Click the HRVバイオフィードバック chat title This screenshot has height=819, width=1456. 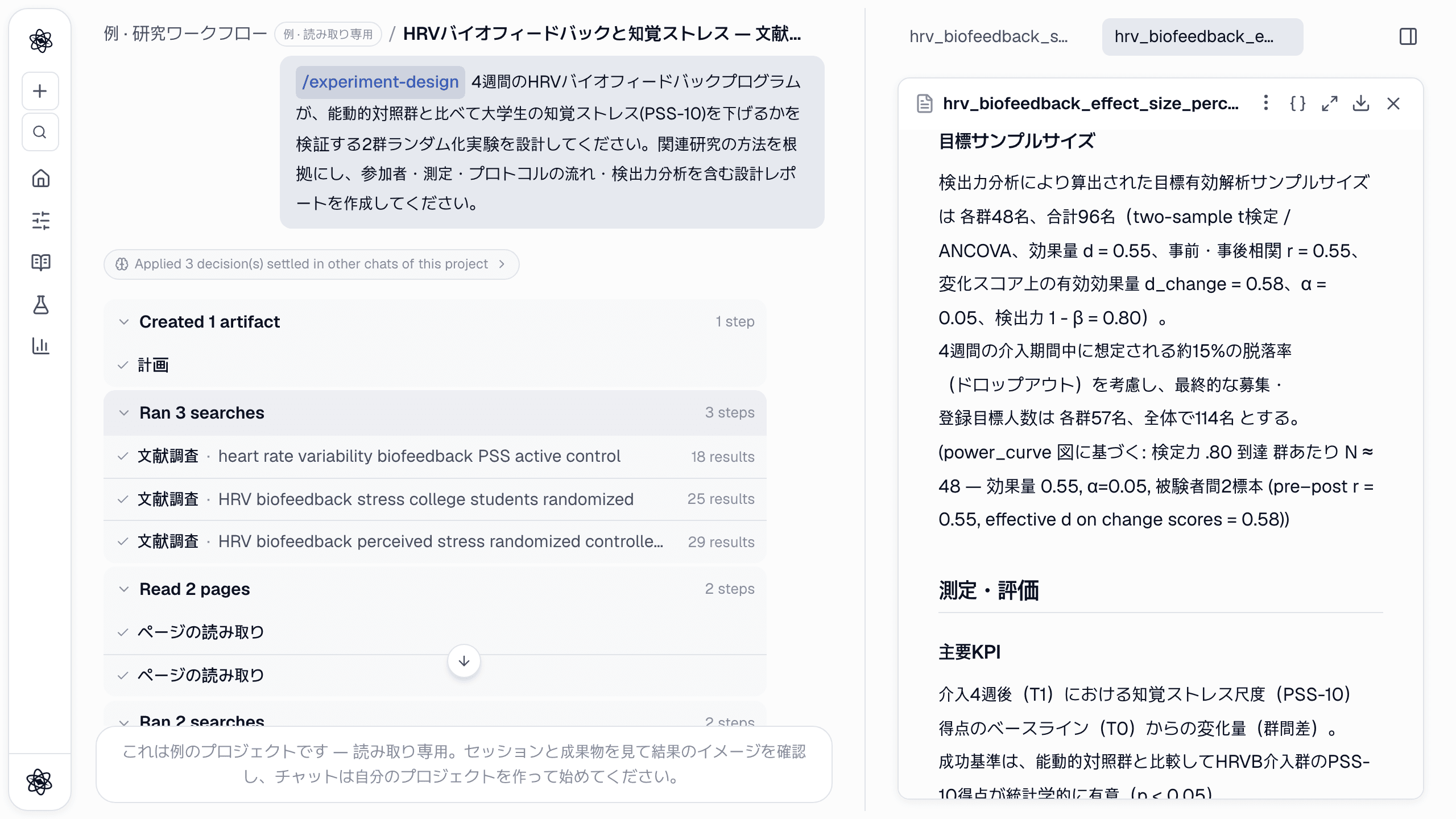[602, 34]
